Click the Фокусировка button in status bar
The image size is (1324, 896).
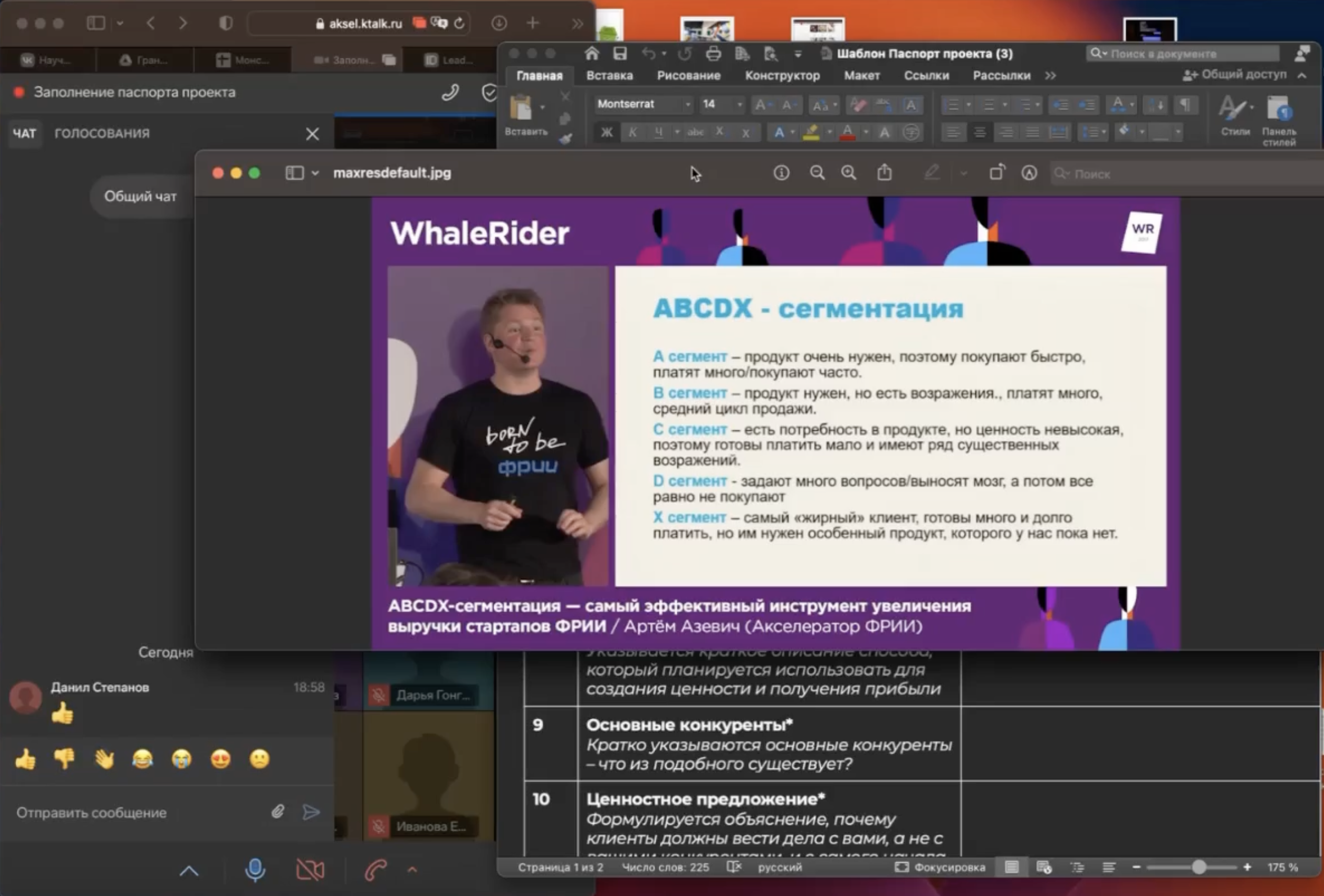(940, 867)
